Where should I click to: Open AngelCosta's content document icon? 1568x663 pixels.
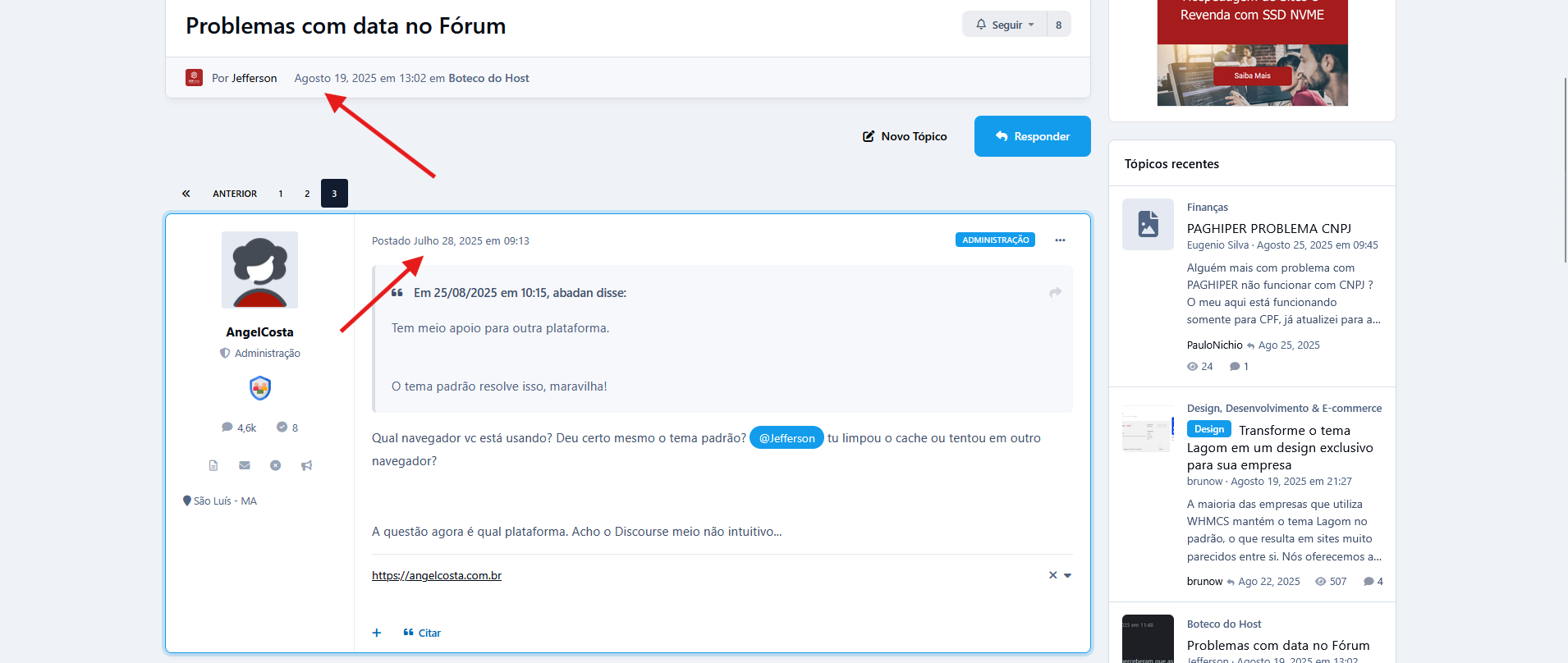[213, 465]
